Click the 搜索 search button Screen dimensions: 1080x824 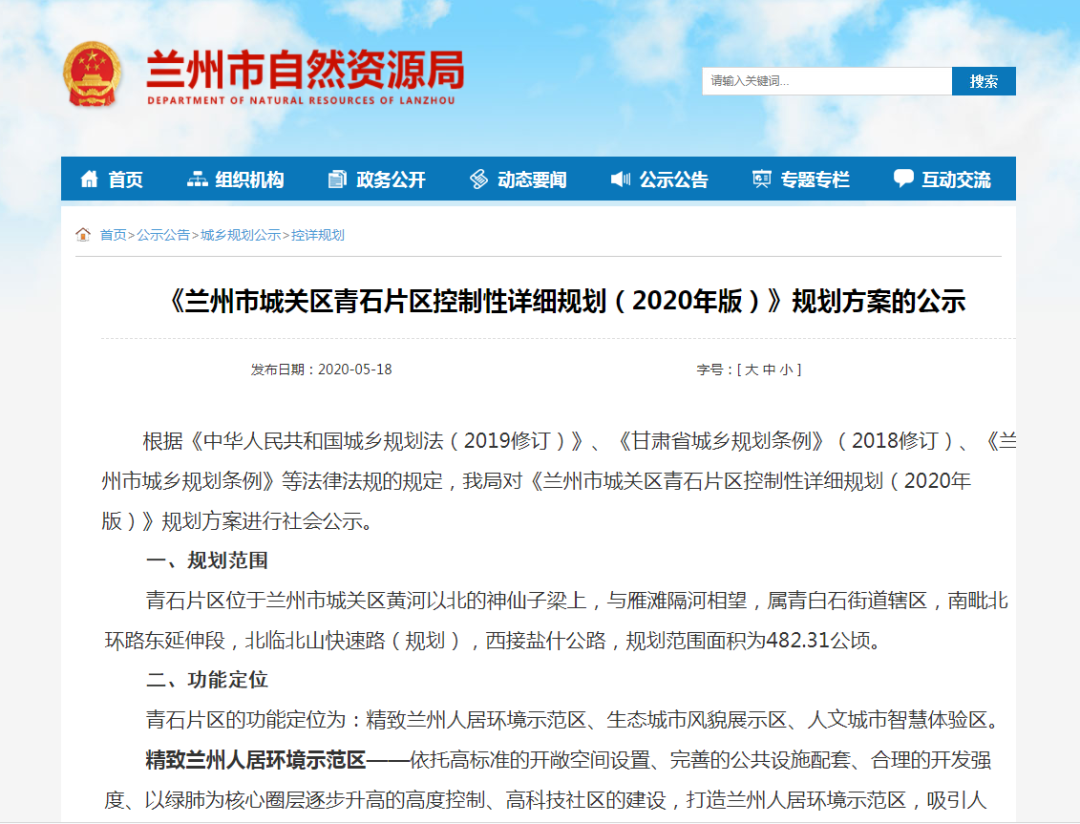click(984, 81)
